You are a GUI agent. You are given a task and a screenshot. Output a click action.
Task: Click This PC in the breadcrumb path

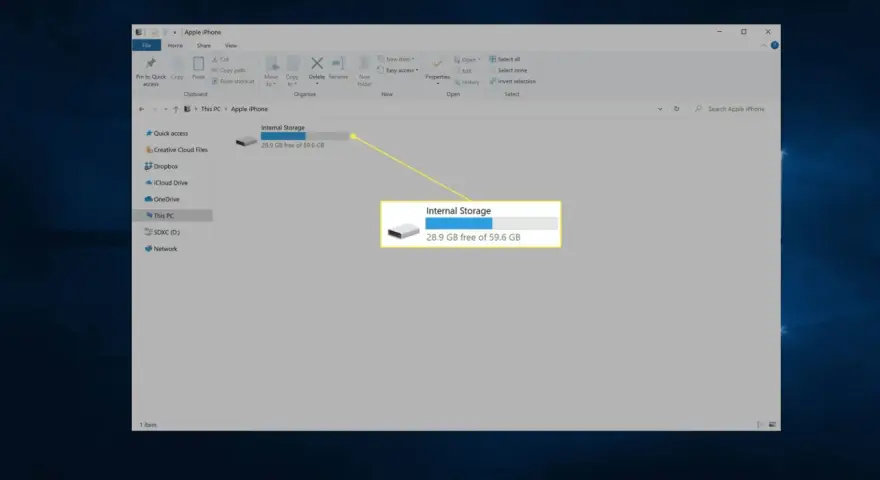[211, 109]
